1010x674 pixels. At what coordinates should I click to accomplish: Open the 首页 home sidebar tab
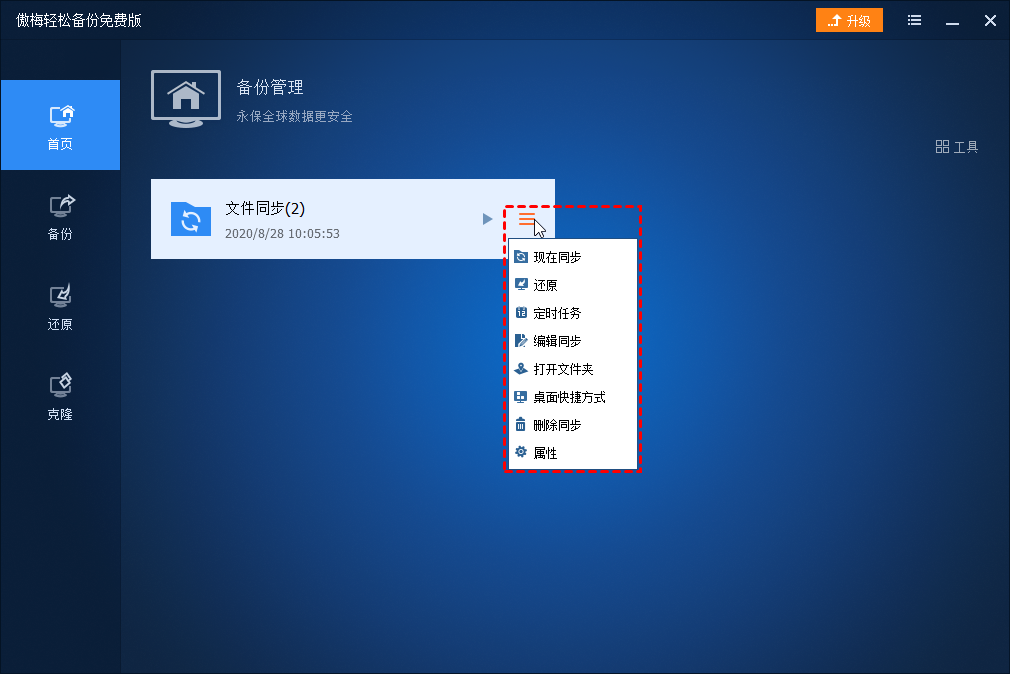point(61,125)
